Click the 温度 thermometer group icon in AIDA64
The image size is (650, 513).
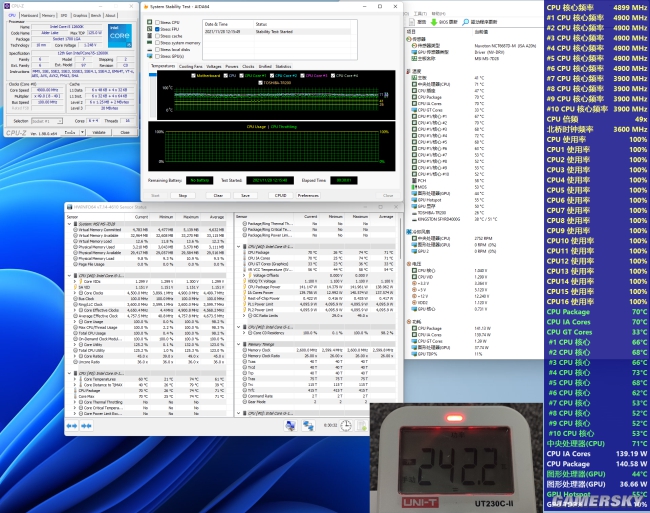click(409, 71)
